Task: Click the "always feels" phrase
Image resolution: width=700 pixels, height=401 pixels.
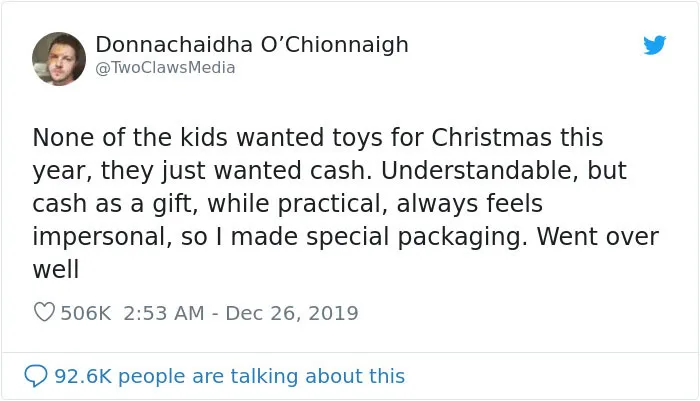Action: [469, 203]
